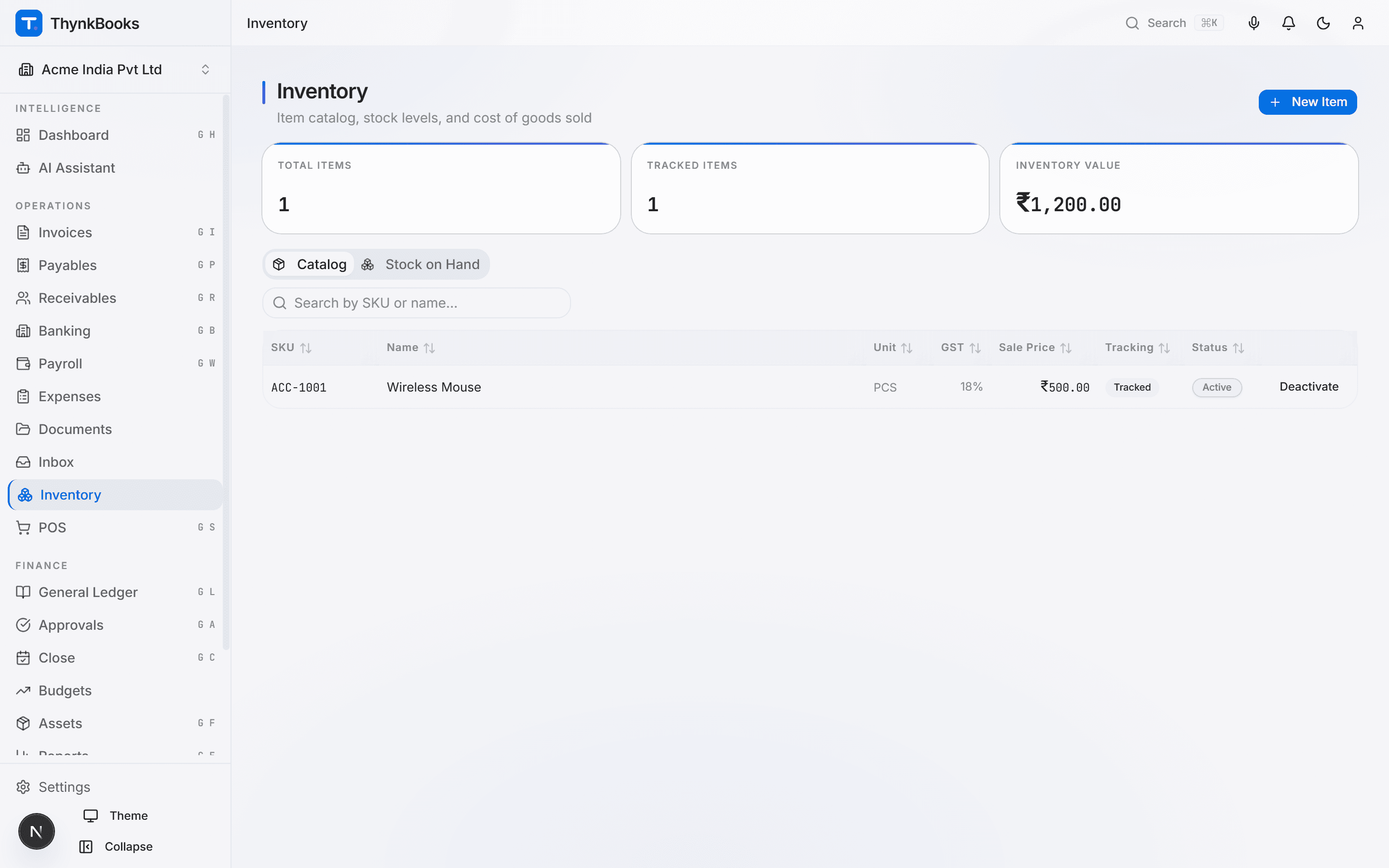Sort table by SKU column
This screenshot has height=868, width=1389.
tap(291, 347)
